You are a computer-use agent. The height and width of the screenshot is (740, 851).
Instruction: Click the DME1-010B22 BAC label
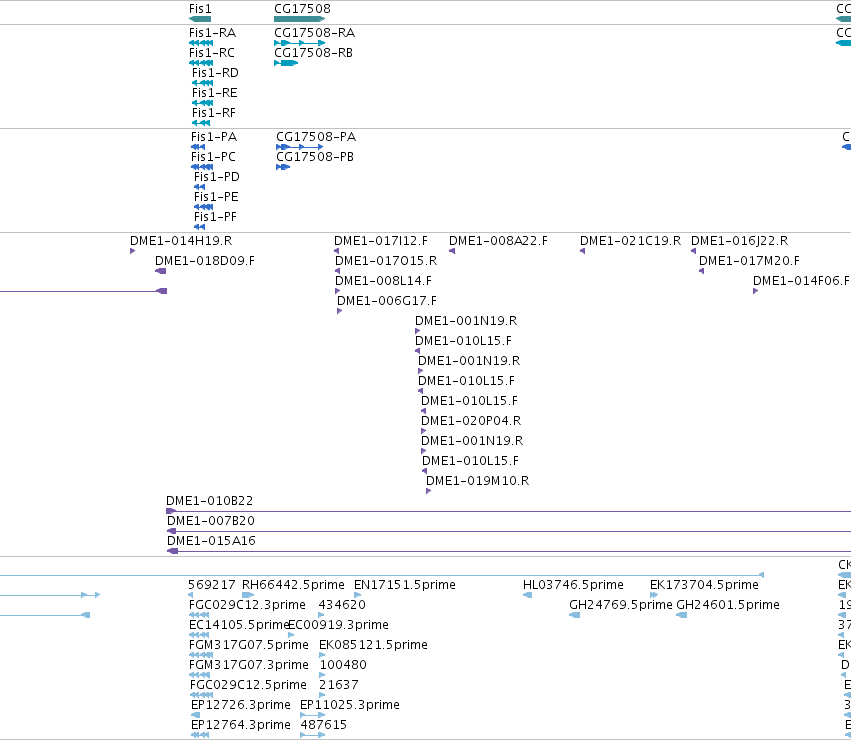(209, 501)
